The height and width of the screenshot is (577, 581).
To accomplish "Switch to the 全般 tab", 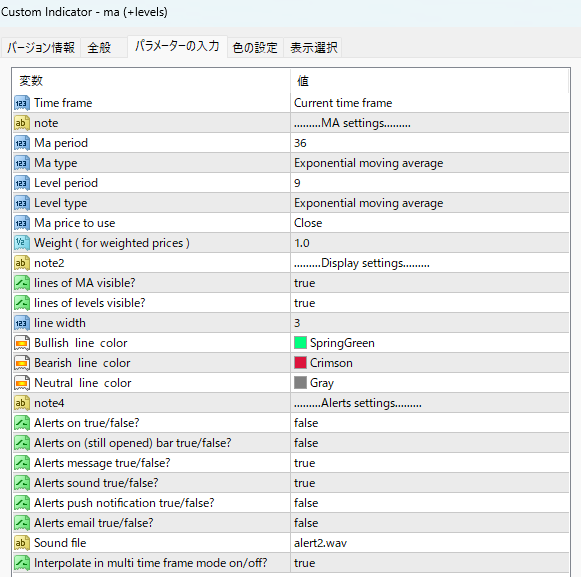I will tap(99, 47).
